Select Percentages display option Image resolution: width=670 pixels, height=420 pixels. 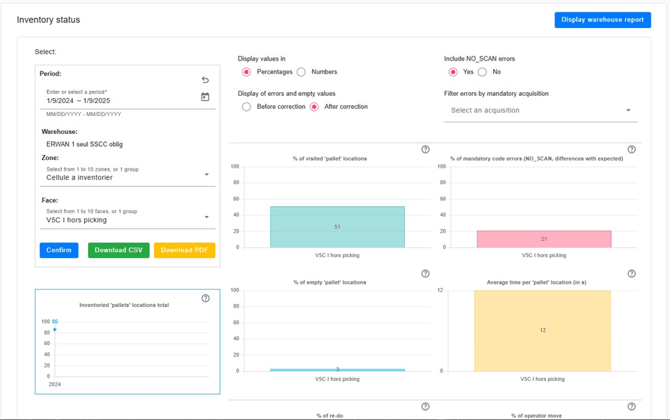pyautogui.click(x=247, y=72)
